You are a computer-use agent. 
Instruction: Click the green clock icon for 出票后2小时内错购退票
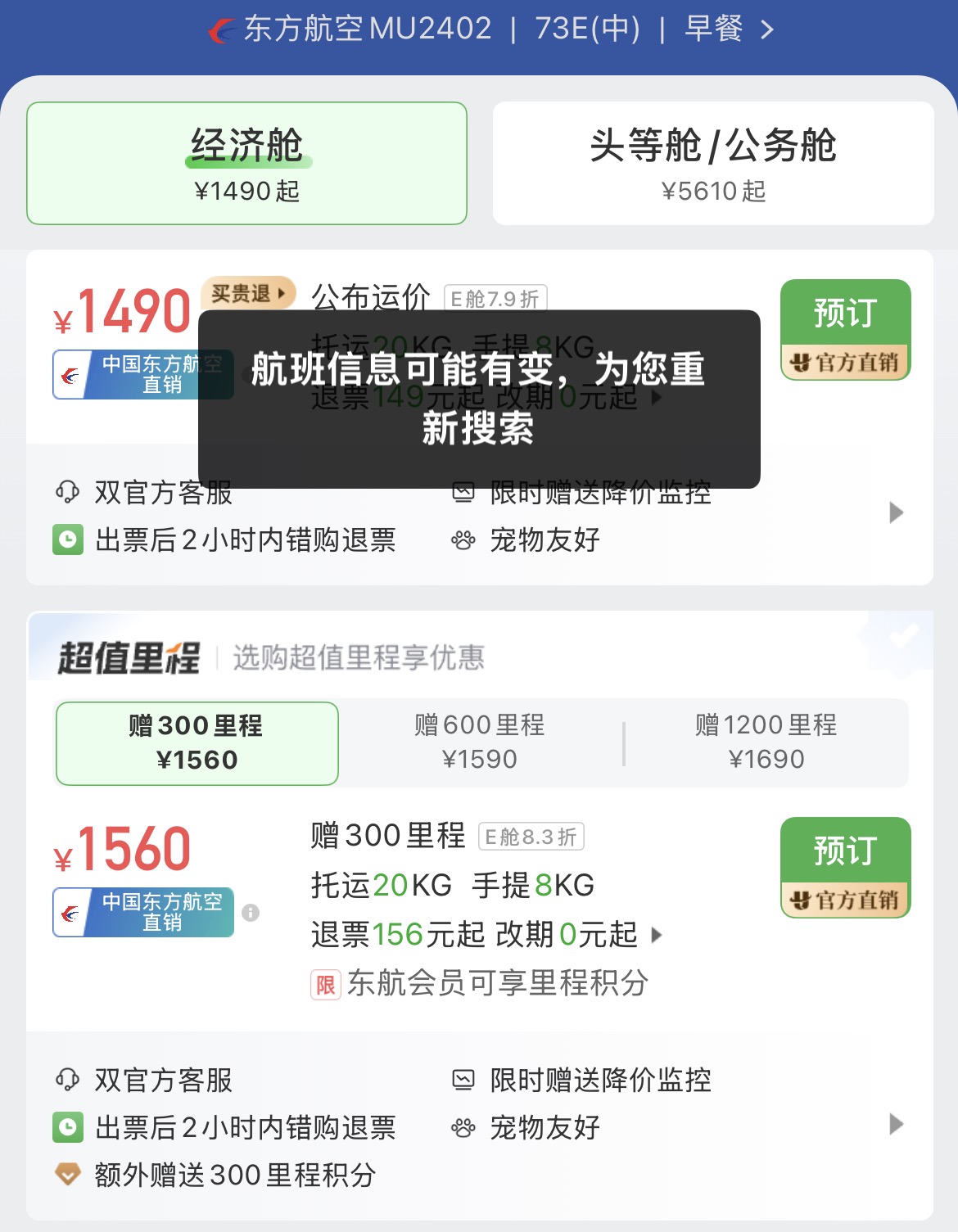[x=68, y=1128]
